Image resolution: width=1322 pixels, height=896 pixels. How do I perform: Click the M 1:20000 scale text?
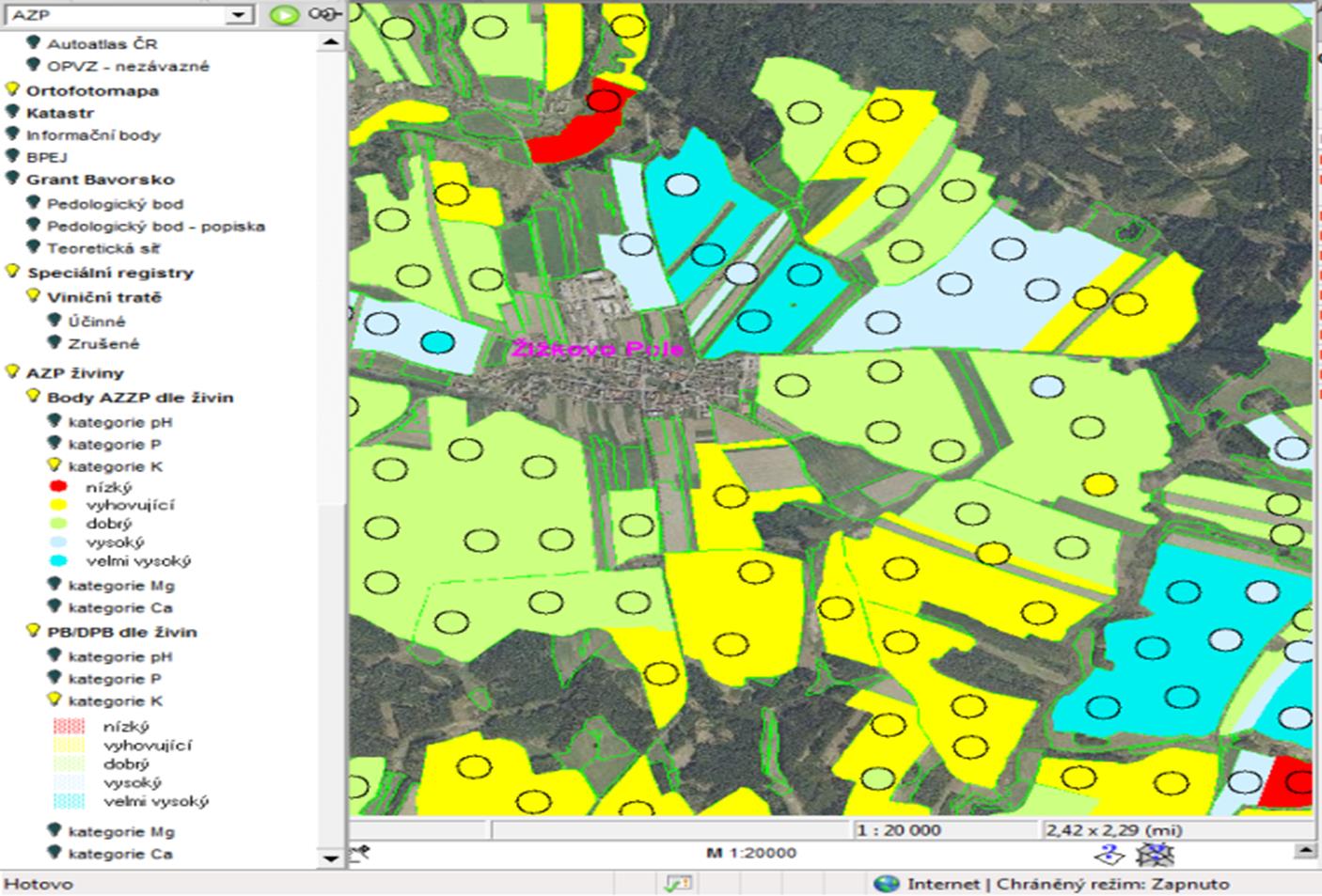[751, 853]
